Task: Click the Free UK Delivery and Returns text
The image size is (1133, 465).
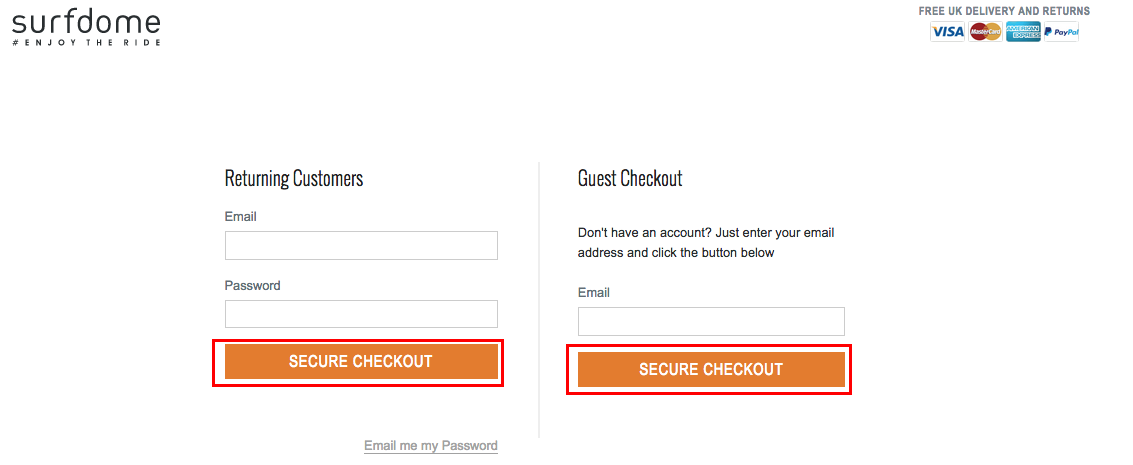Action: (1004, 11)
